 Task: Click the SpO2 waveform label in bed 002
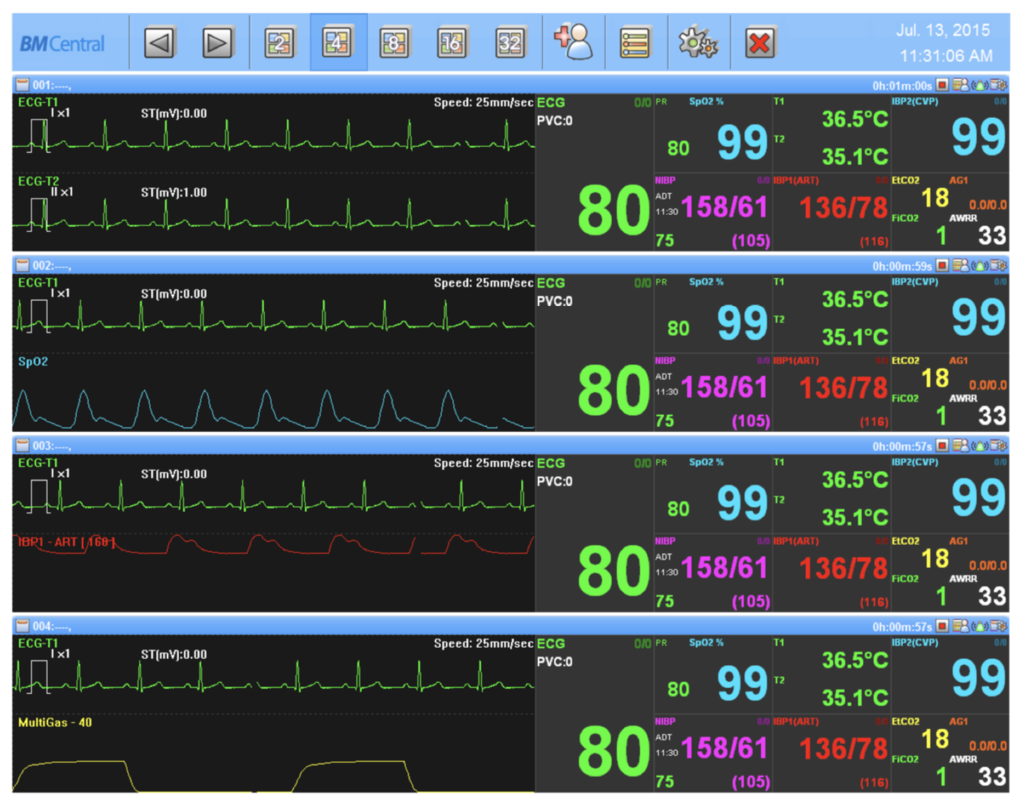pos(33,362)
